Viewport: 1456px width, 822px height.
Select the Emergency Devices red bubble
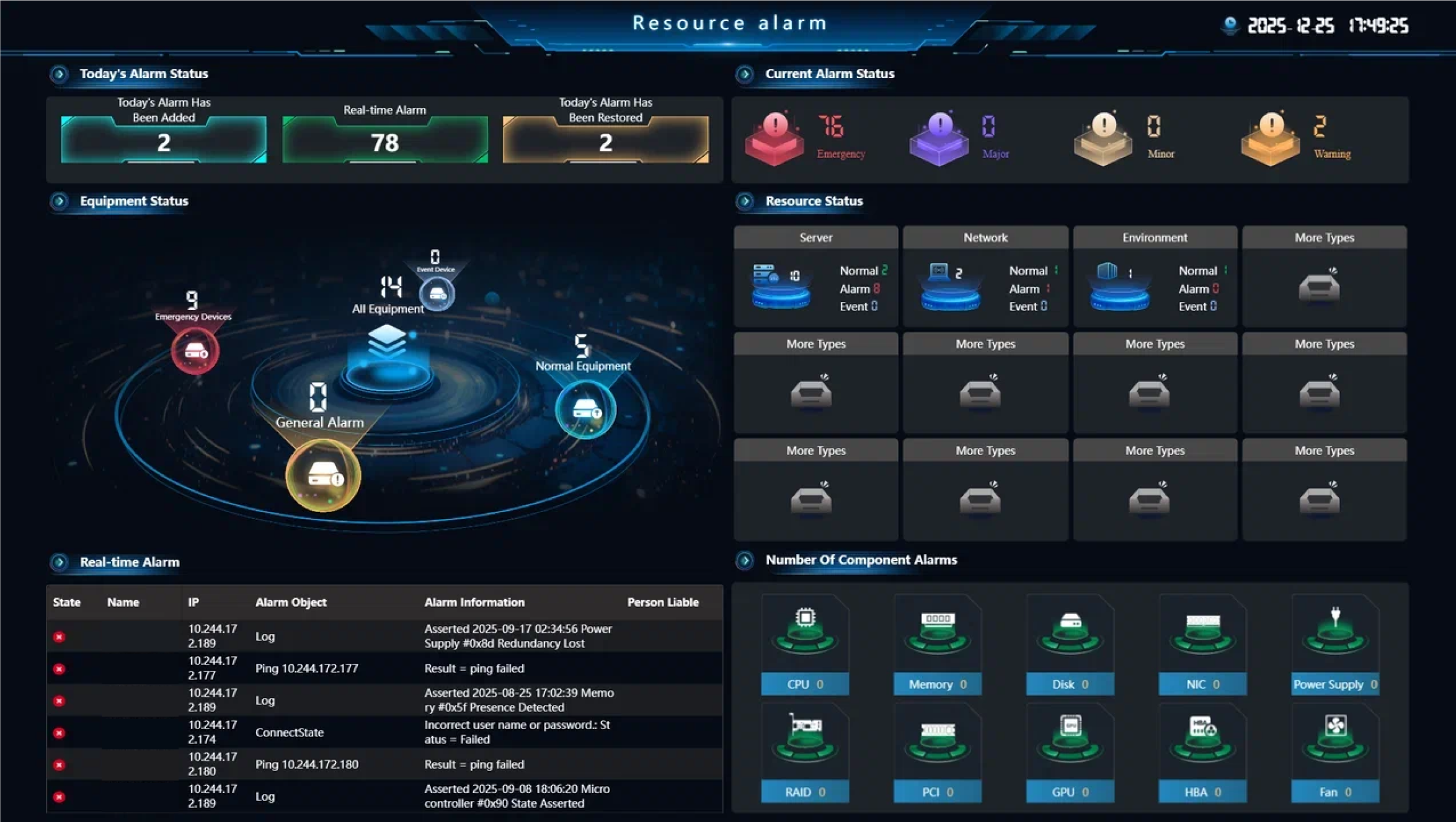click(x=195, y=351)
